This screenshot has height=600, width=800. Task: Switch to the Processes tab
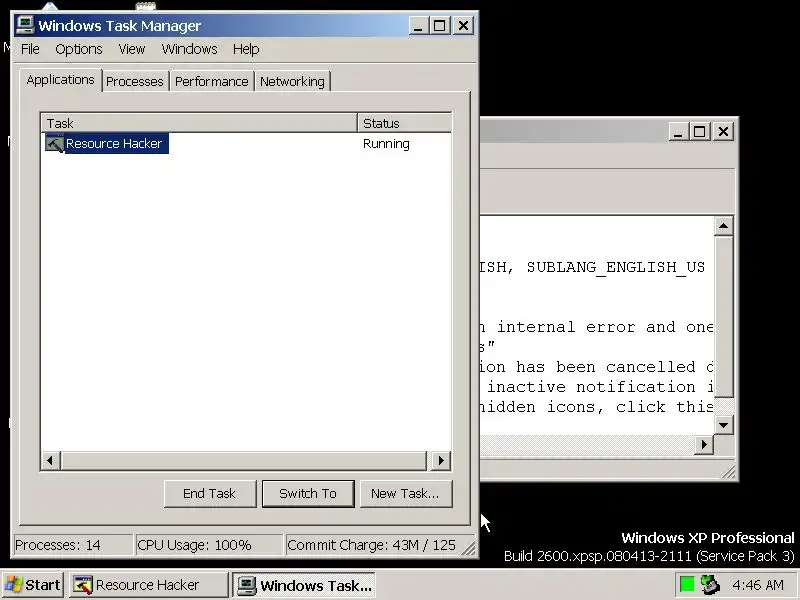coord(135,82)
